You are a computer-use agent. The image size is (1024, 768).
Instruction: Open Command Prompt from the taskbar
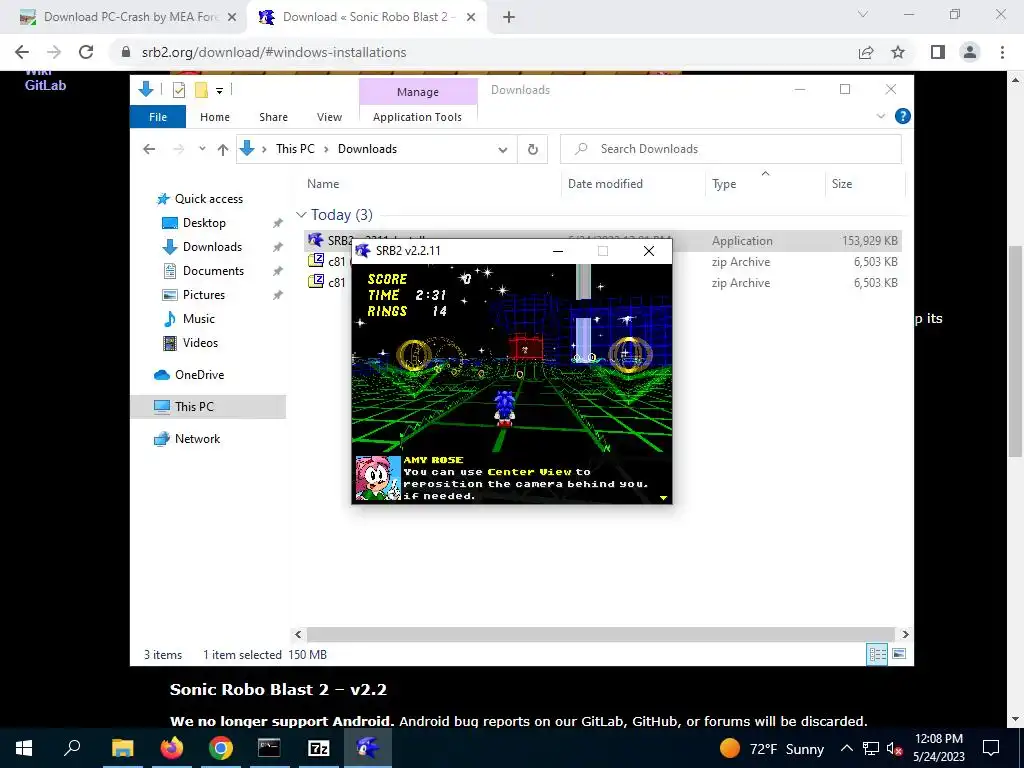coord(269,748)
